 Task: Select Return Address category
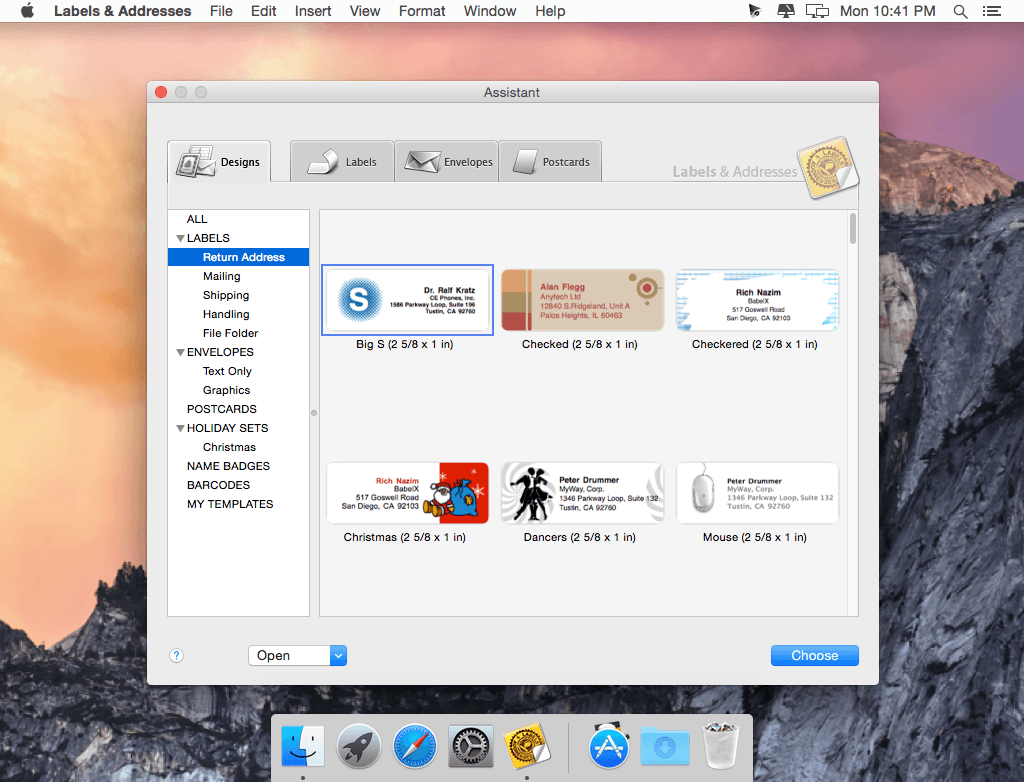238,257
